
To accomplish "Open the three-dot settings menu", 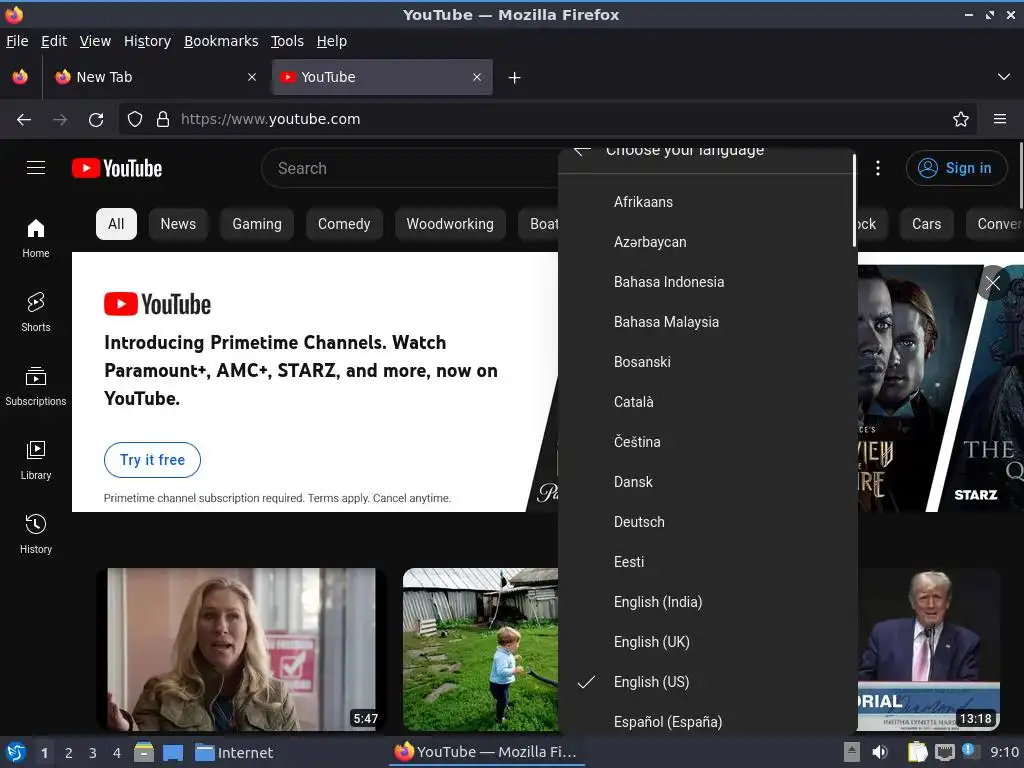I will coord(878,168).
